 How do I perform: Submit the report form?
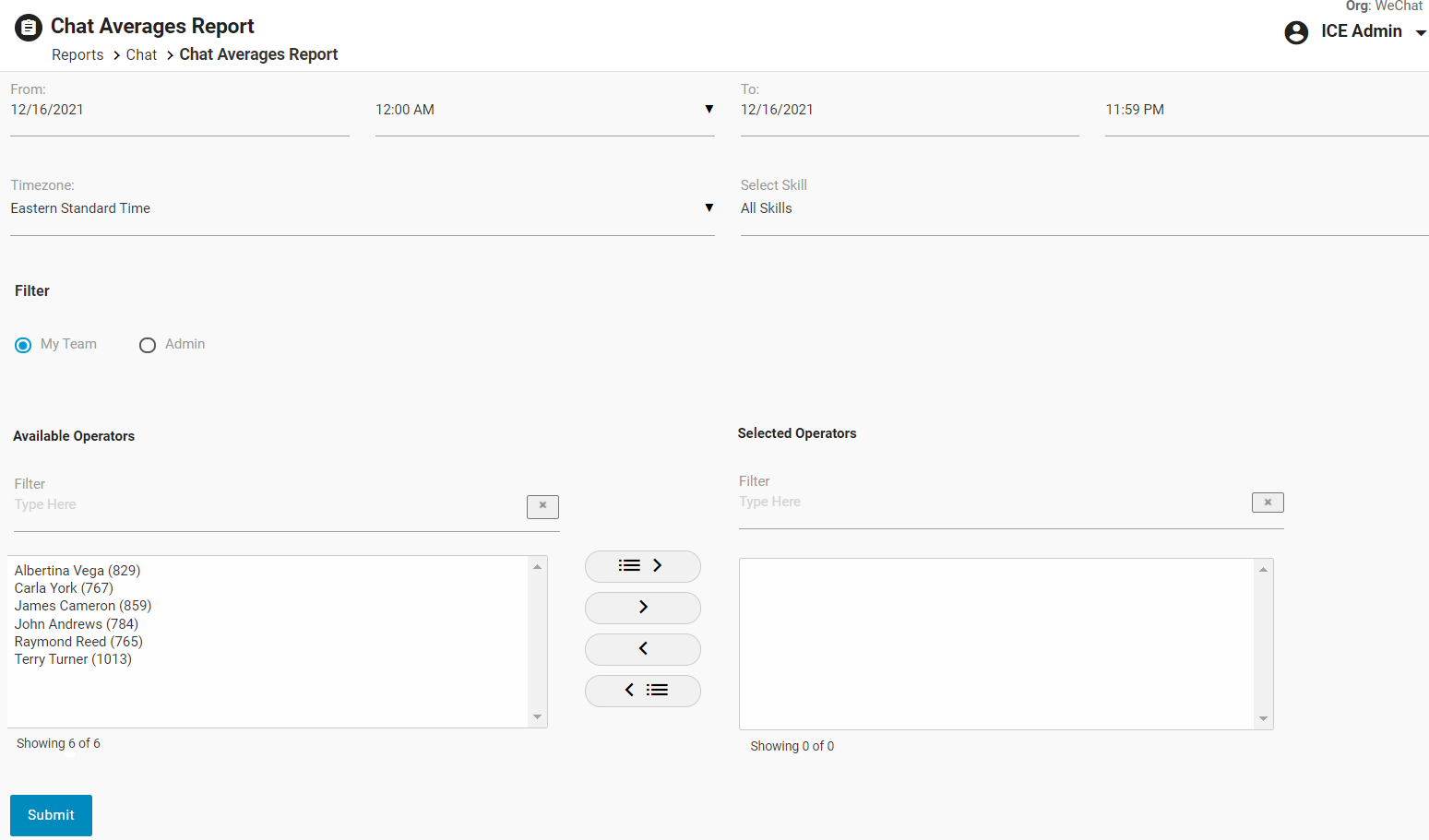(x=51, y=815)
